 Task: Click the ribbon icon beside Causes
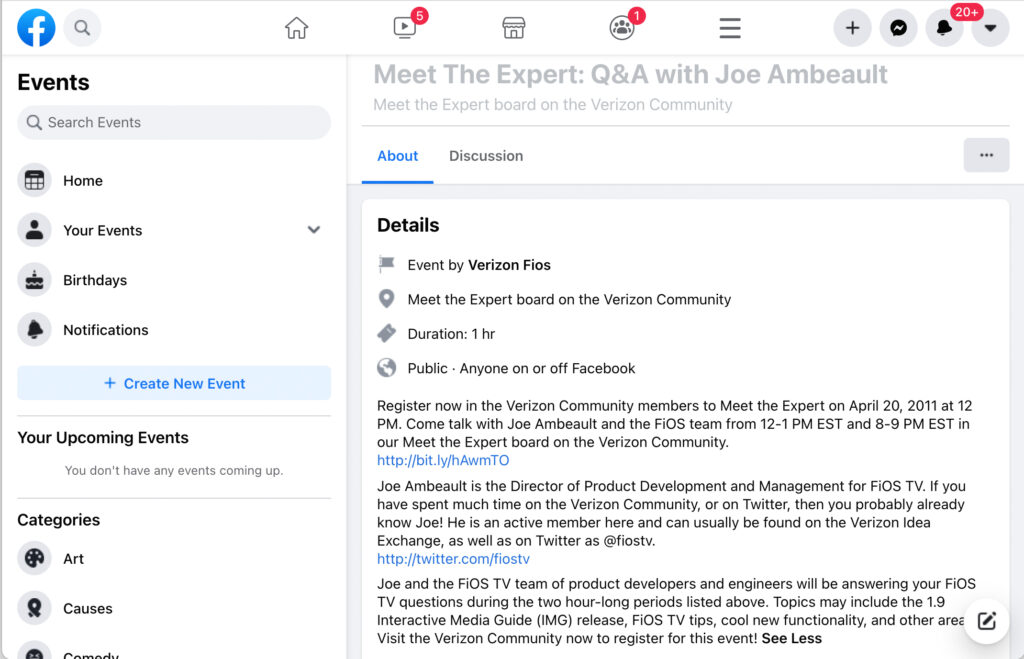(34, 608)
